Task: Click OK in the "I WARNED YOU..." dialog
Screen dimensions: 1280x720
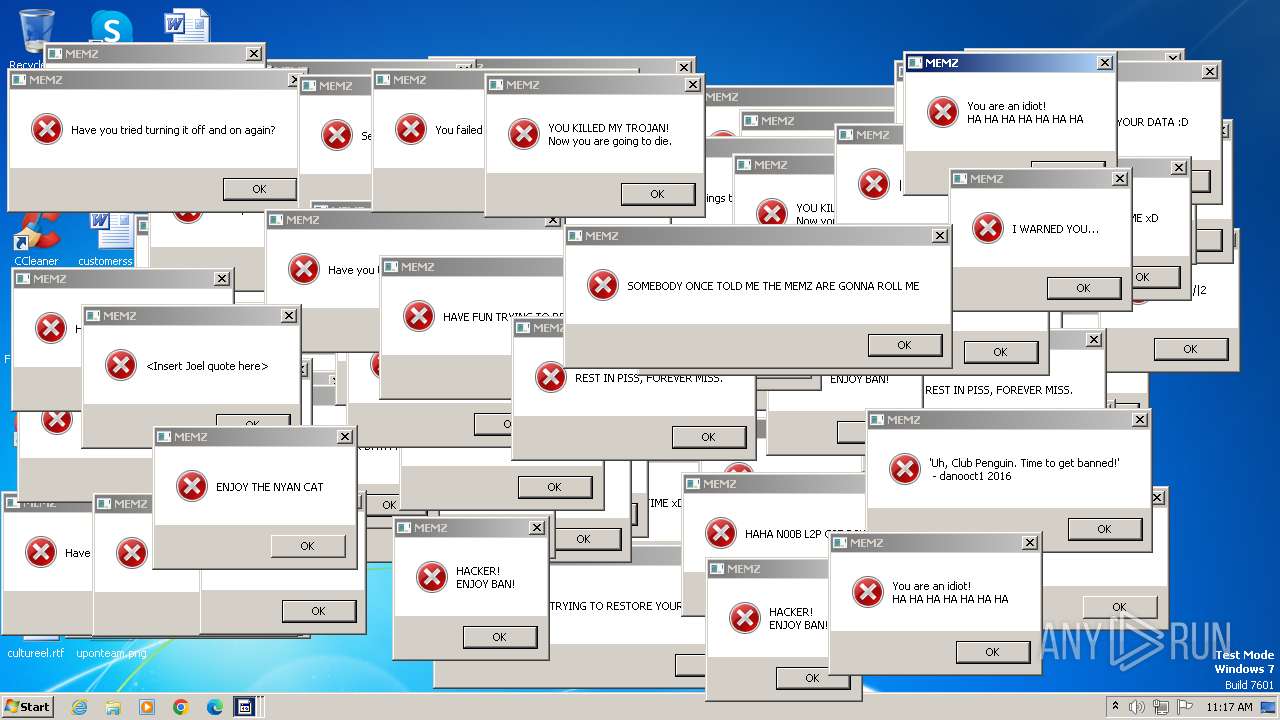Action: click(x=1083, y=288)
